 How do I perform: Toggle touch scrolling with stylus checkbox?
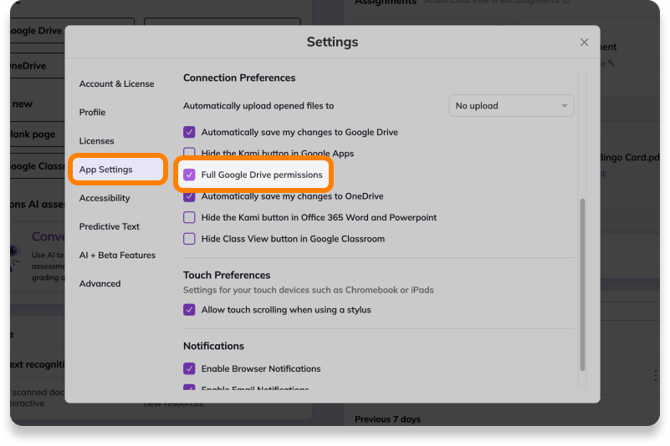(189, 310)
